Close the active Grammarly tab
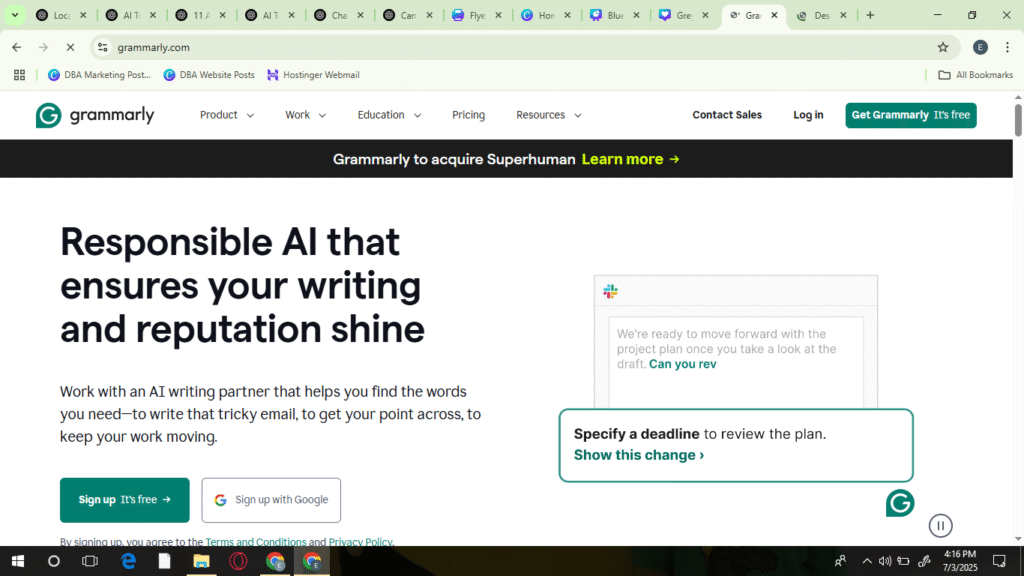The image size is (1024, 576). tap(775, 15)
